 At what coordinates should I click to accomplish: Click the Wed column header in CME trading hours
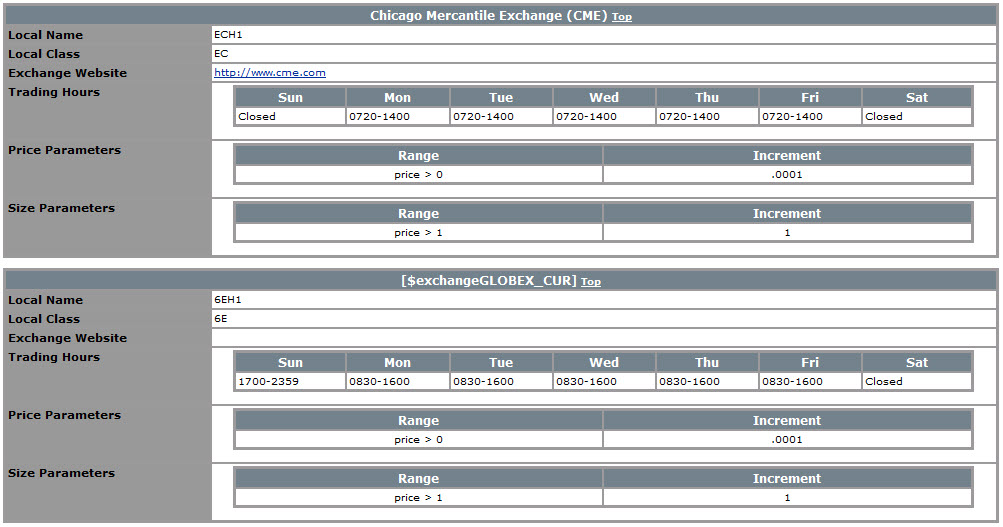click(x=604, y=97)
